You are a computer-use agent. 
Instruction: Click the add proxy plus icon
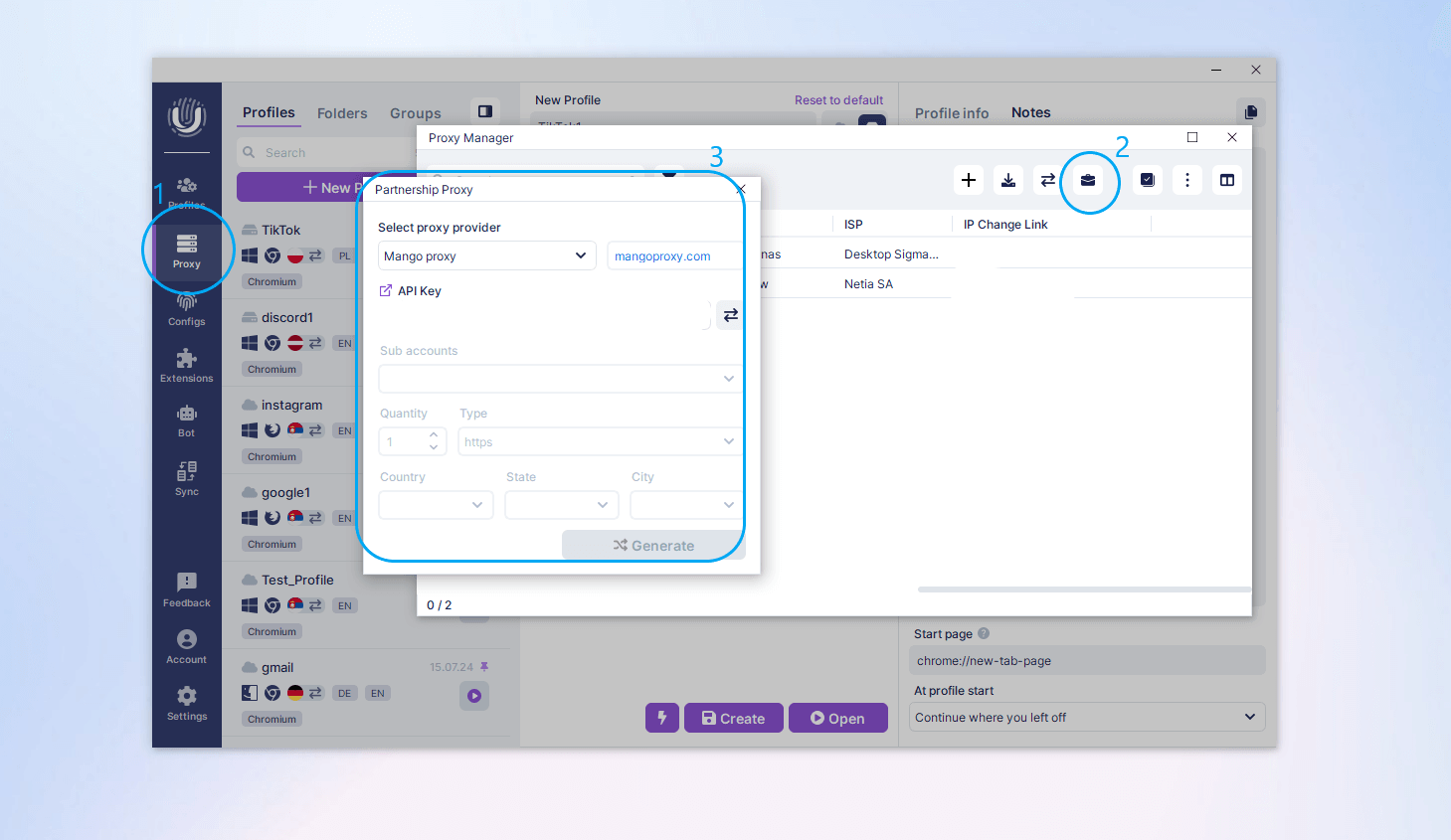pos(969,180)
